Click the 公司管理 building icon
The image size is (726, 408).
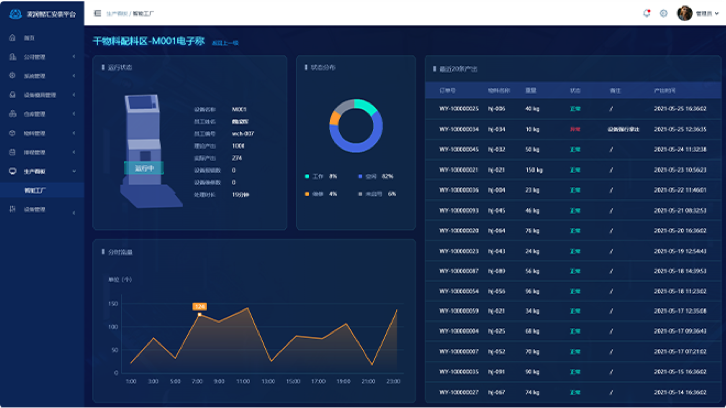pyautogui.click(x=11, y=56)
